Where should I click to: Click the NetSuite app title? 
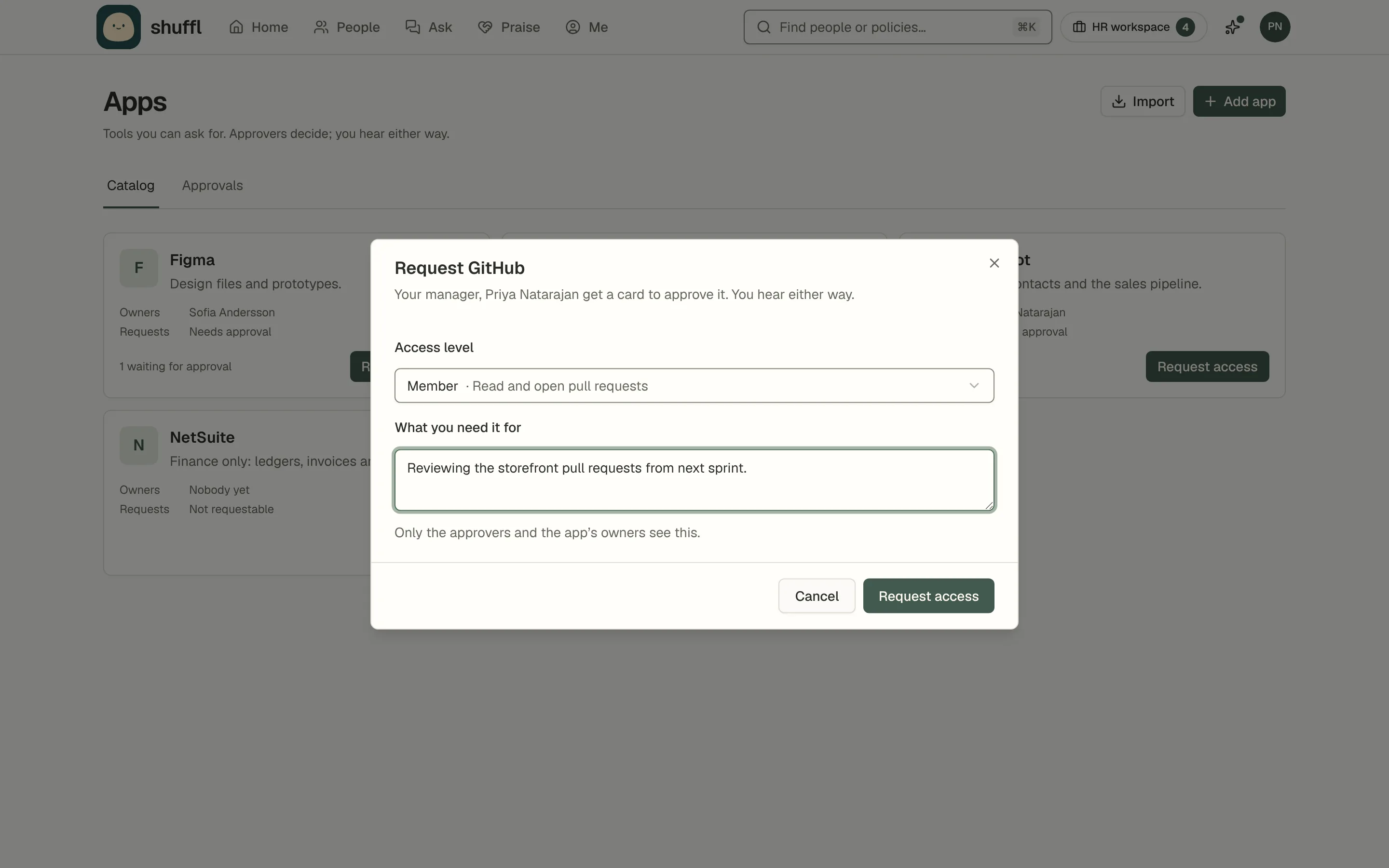tap(202, 437)
